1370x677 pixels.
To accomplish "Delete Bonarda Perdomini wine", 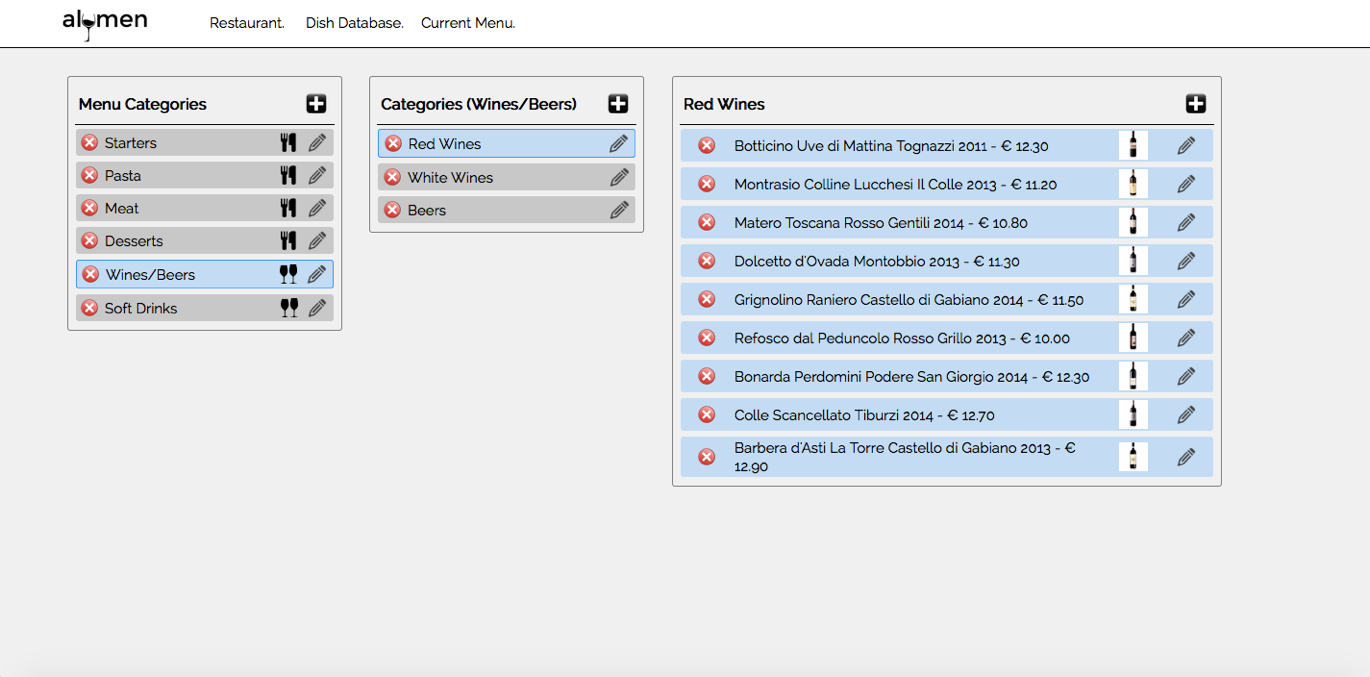I will [706, 376].
